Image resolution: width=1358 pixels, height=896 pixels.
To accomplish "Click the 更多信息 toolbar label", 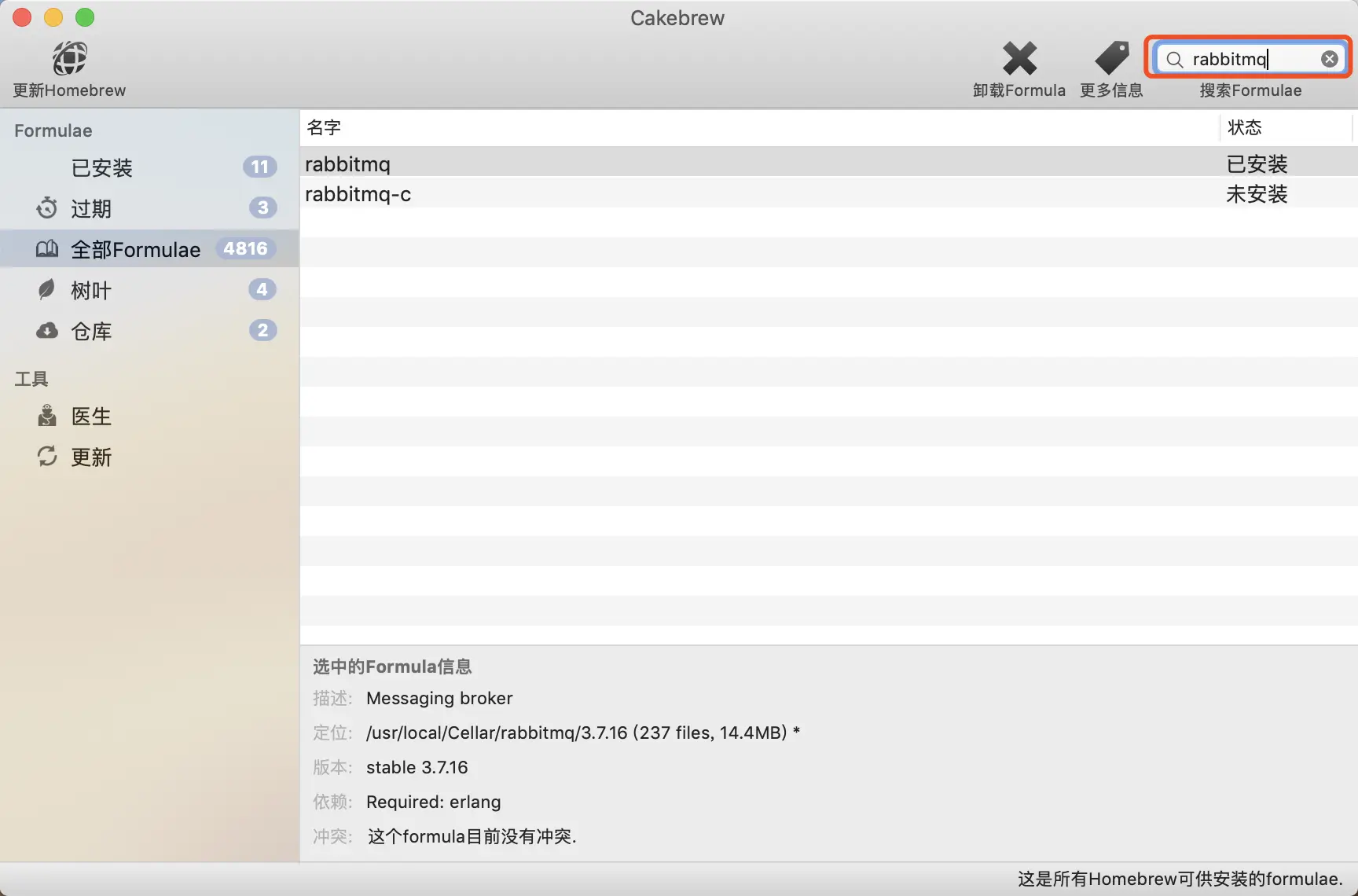I will 1111,90.
